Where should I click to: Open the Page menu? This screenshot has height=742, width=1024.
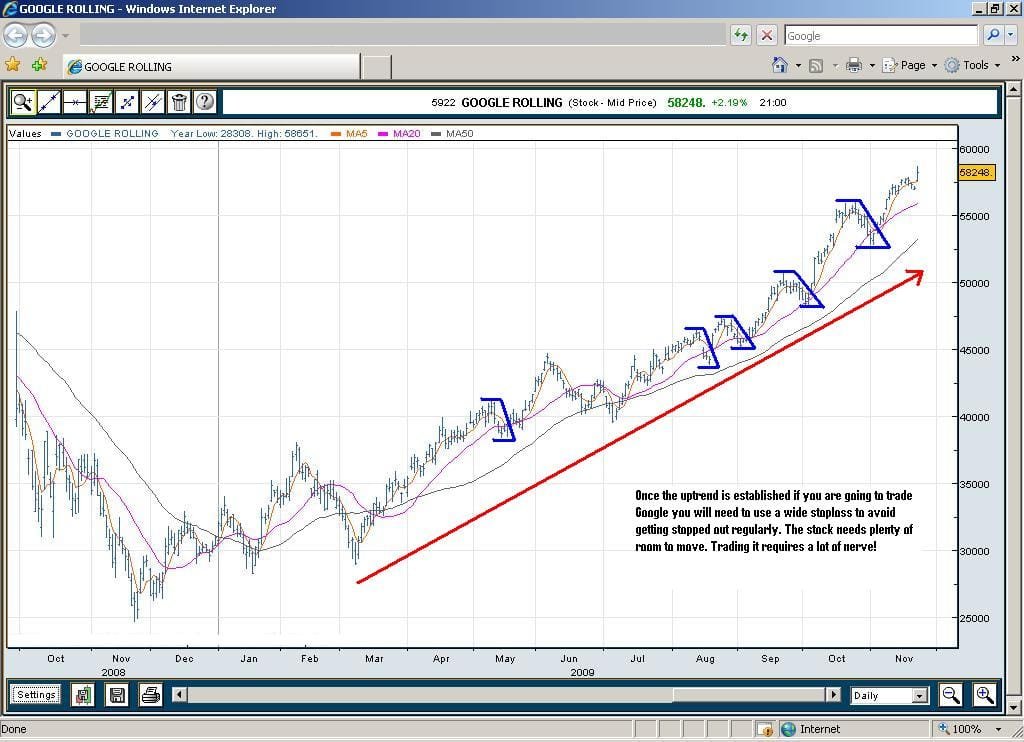pos(910,65)
